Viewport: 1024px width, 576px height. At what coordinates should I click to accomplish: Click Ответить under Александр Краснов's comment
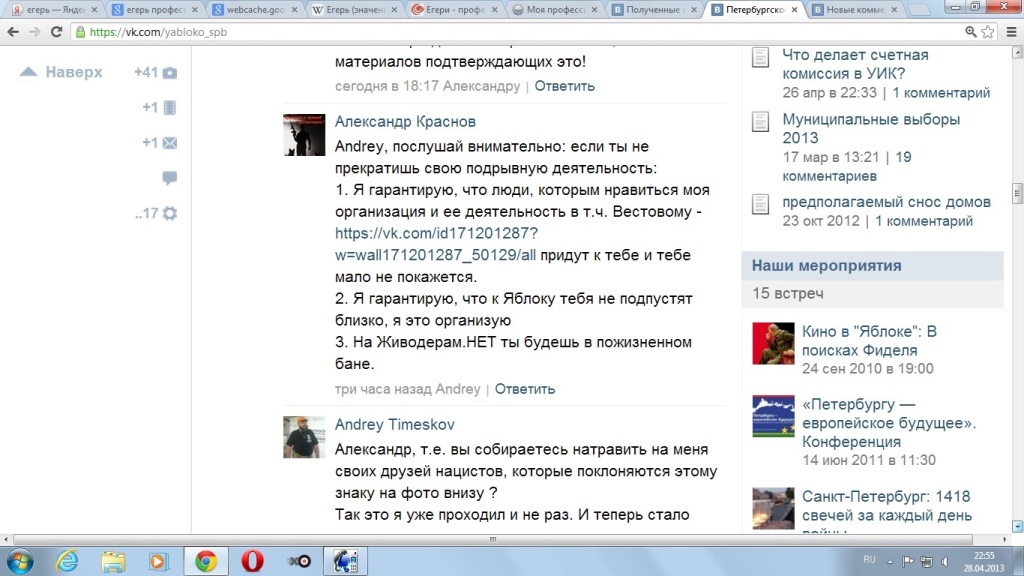pos(524,389)
